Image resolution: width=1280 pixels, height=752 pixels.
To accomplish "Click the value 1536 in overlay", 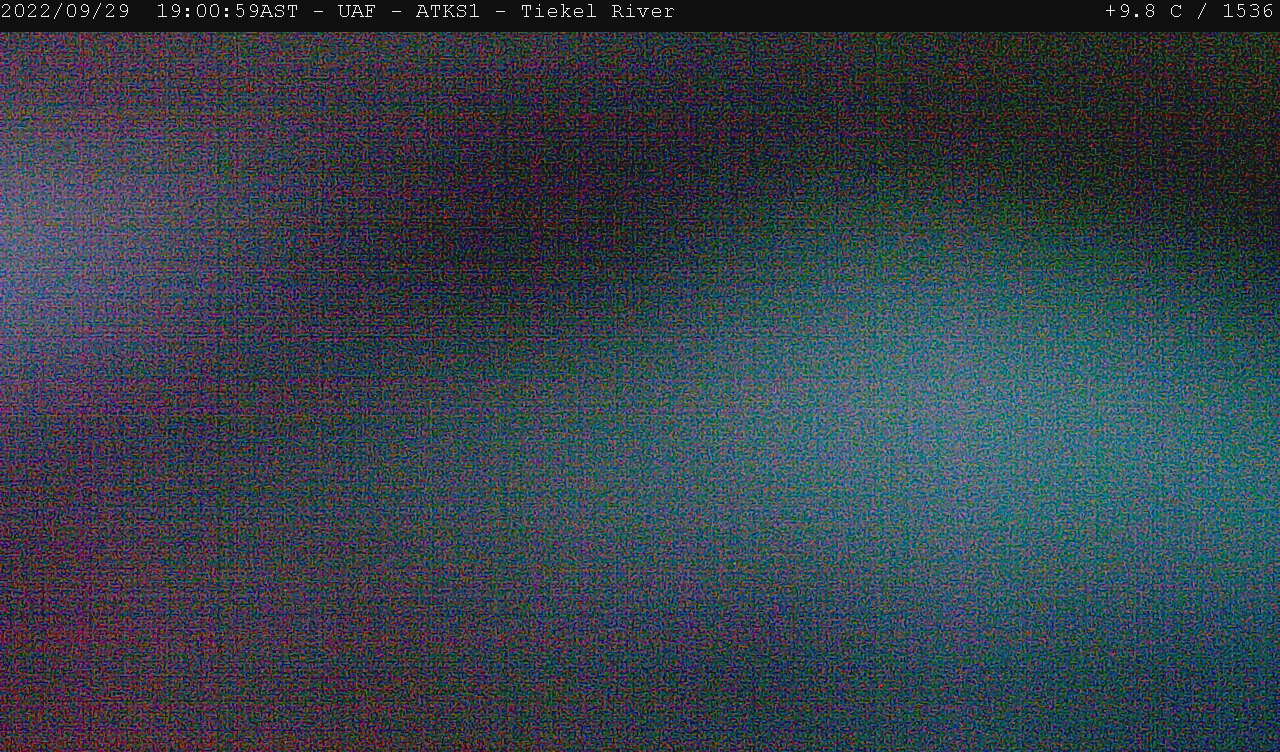I will click(1248, 12).
